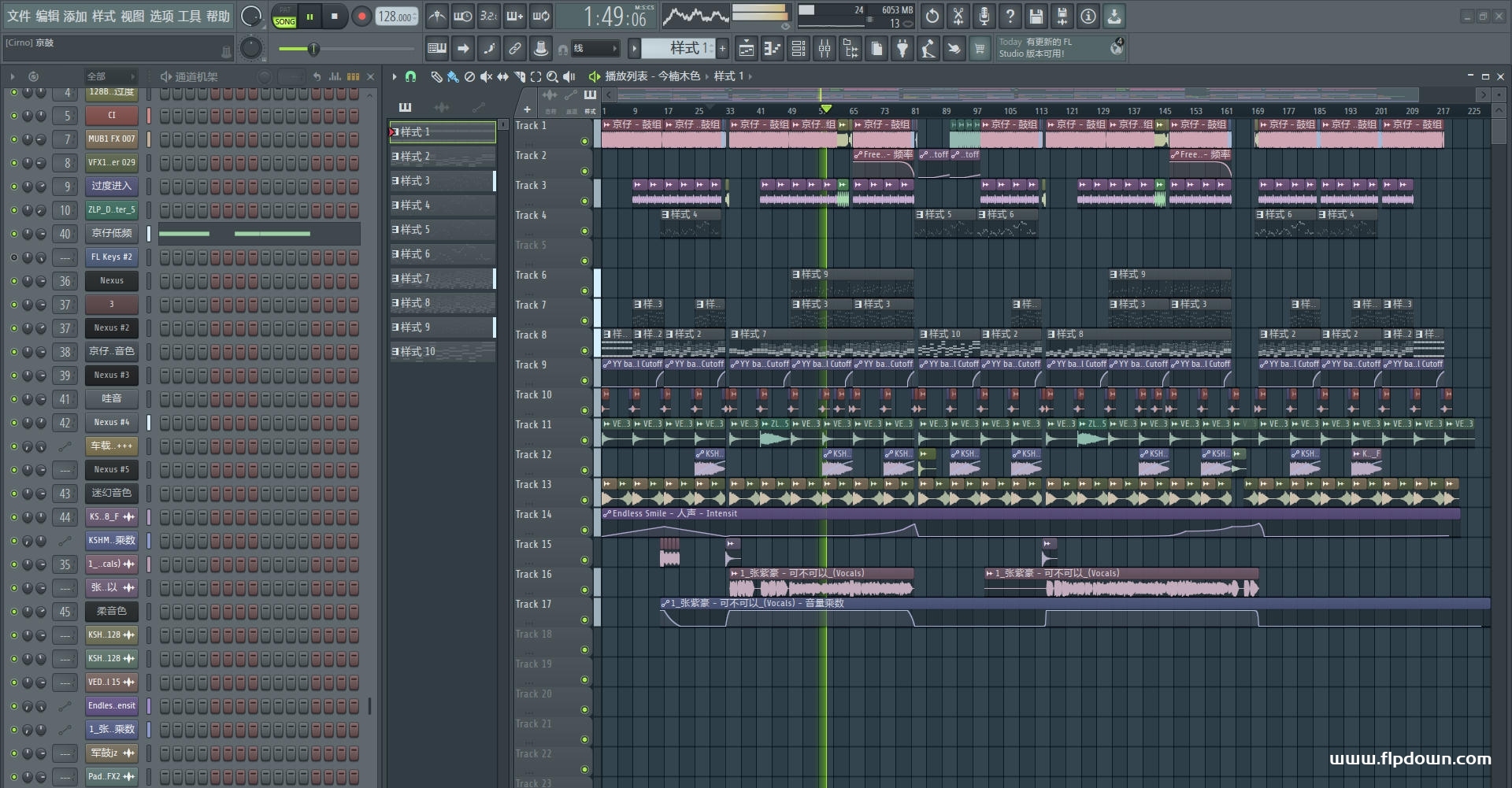Select 样式 5 in the pattern picker
Viewport: 1512px width, 788px height.
tap(443, 230)
